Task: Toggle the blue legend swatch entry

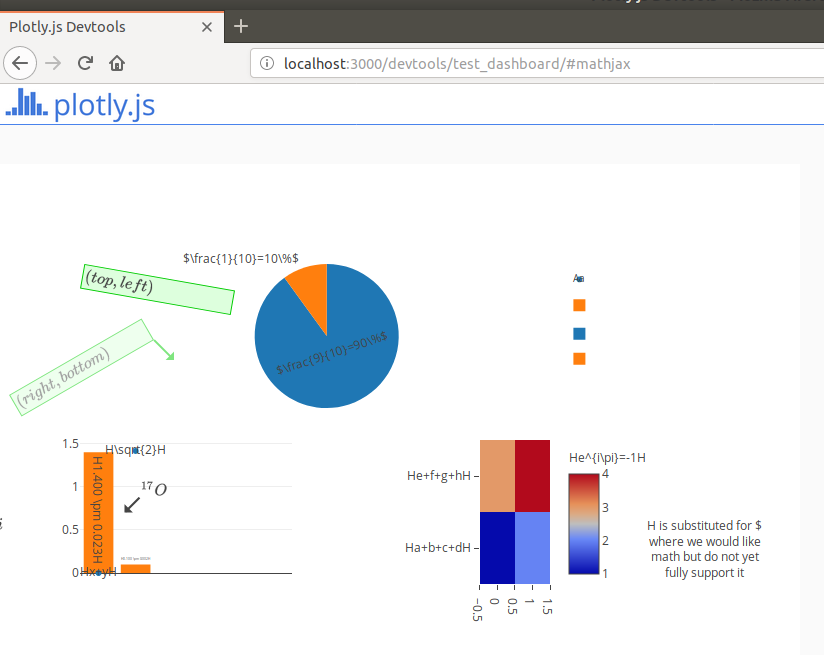Action: click(579, 334)
